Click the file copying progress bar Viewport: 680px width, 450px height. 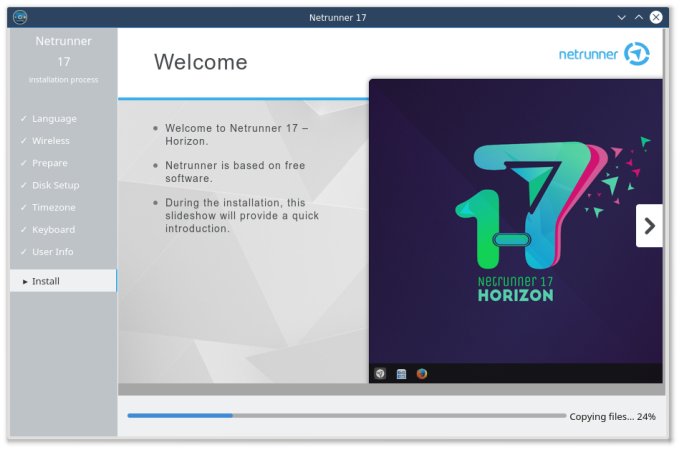coord(347,415)
